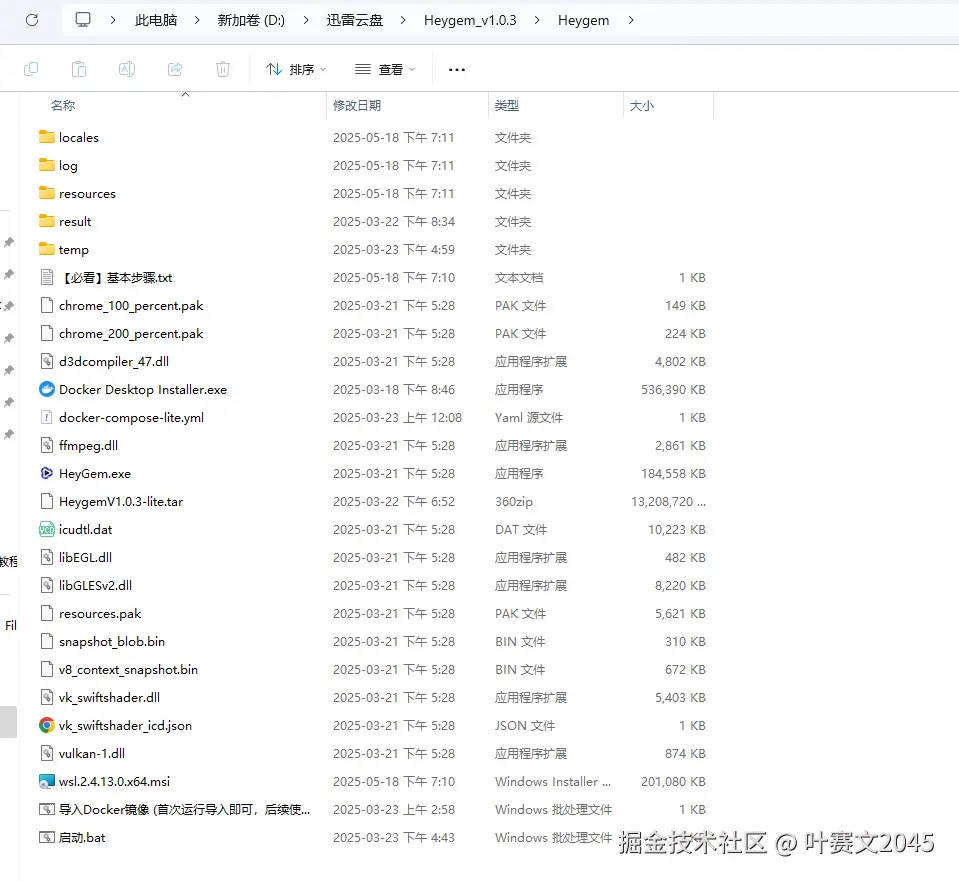Open the 排序 sort dropdown

[x=296, y=70]
